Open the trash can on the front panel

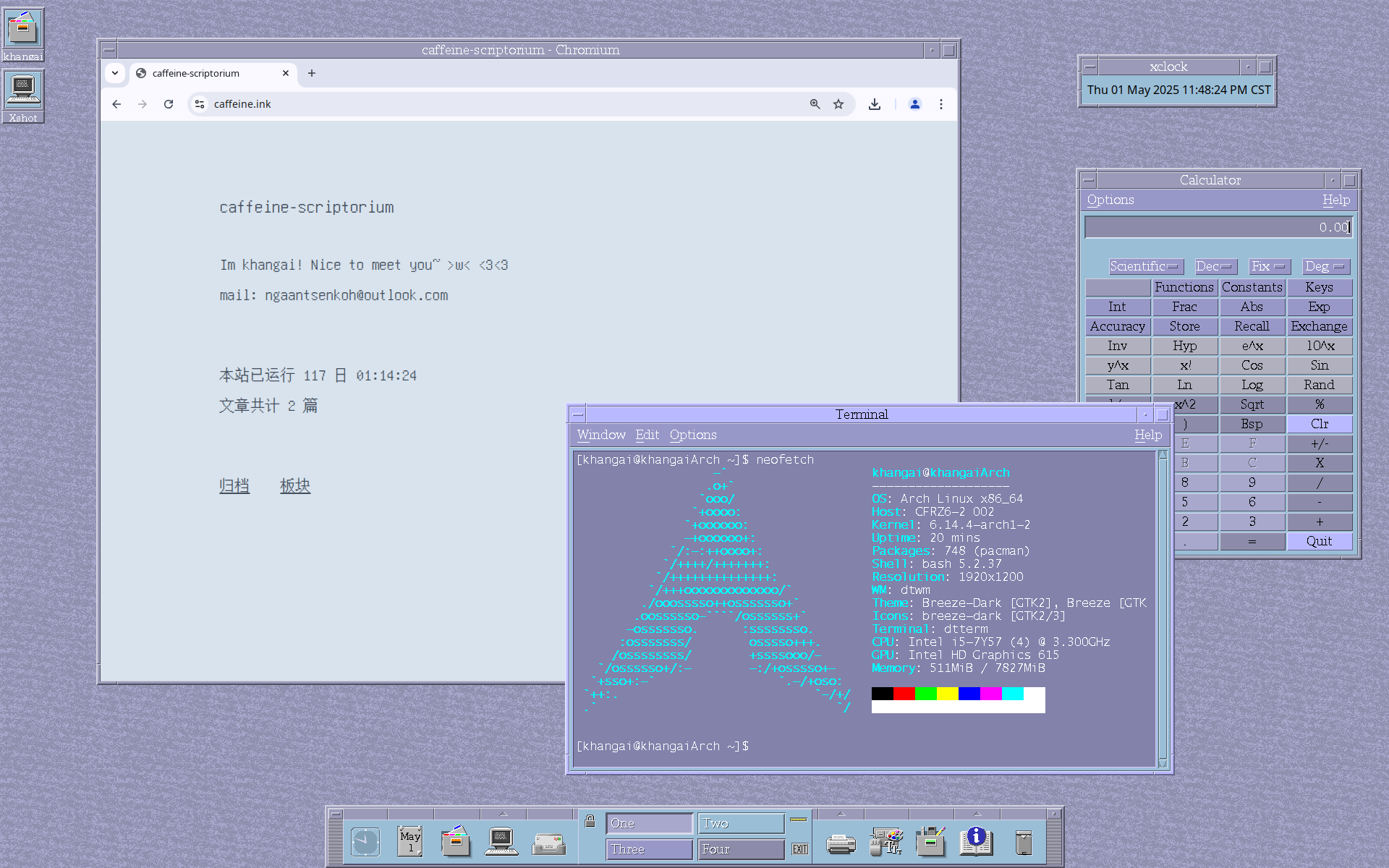(x=1023, y=843)
